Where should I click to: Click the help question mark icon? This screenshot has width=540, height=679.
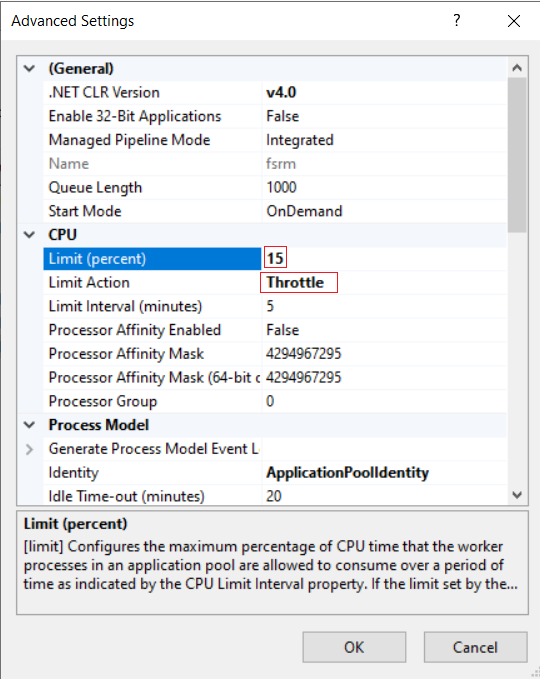[x=456, y=20]
